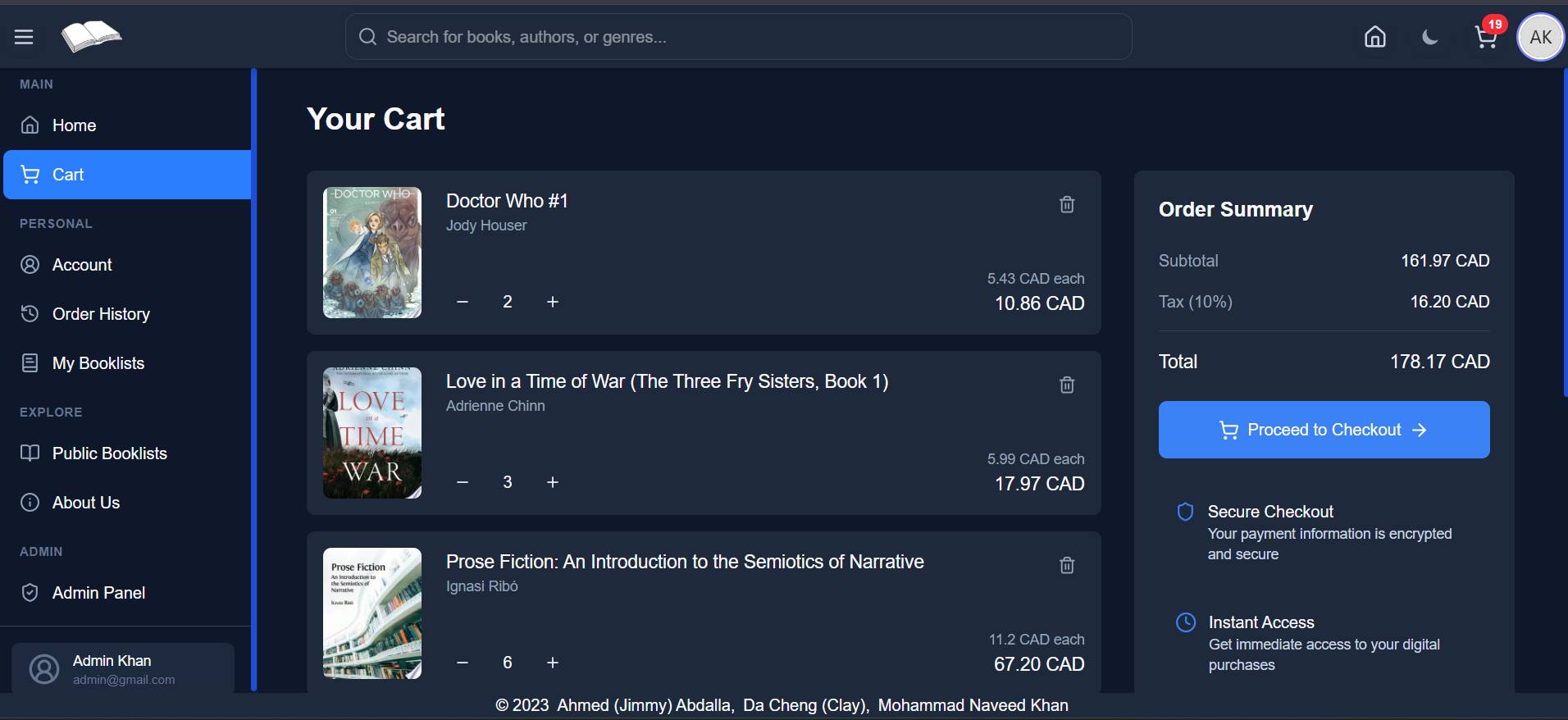Decrease quantity of Prose Fiction book
This screenshot has width=1568, height=720.
pos(462,663)
